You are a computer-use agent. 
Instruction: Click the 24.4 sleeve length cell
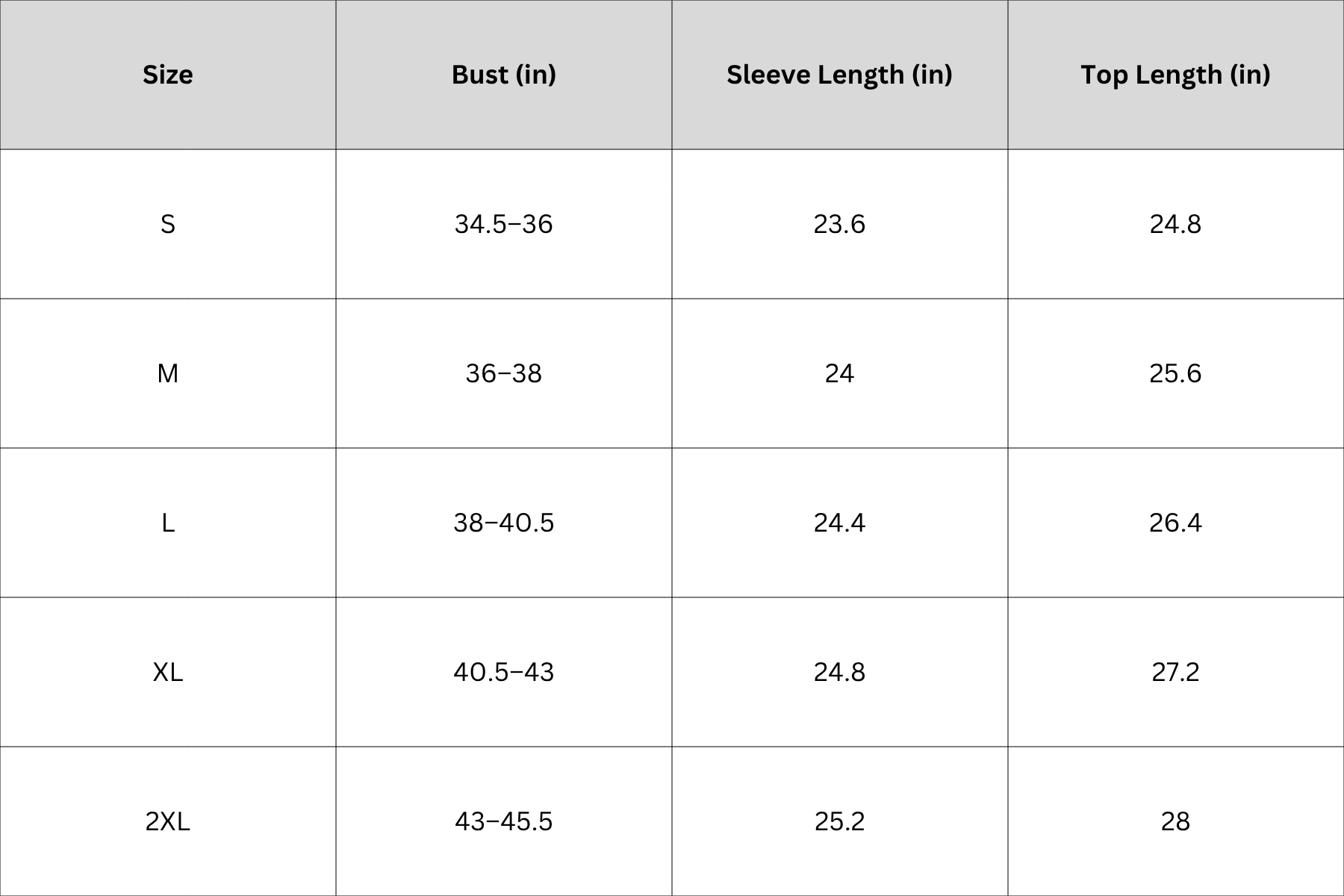point(840,523)
